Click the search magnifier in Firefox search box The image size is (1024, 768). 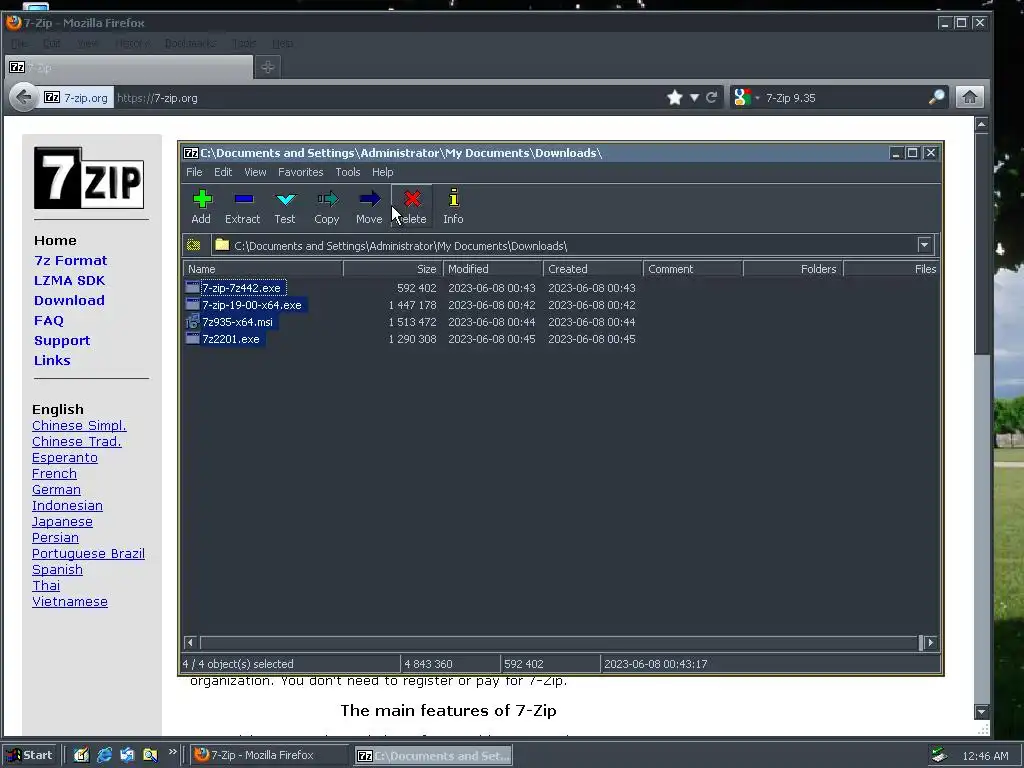click(x=936, y=98)
